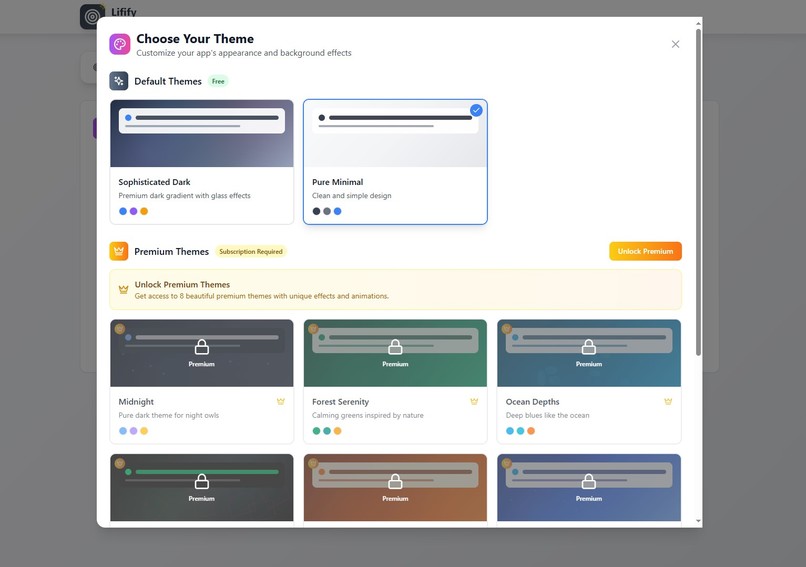
Task: Click 'Deep blues like the ocean' description
Action: [547, 415]
